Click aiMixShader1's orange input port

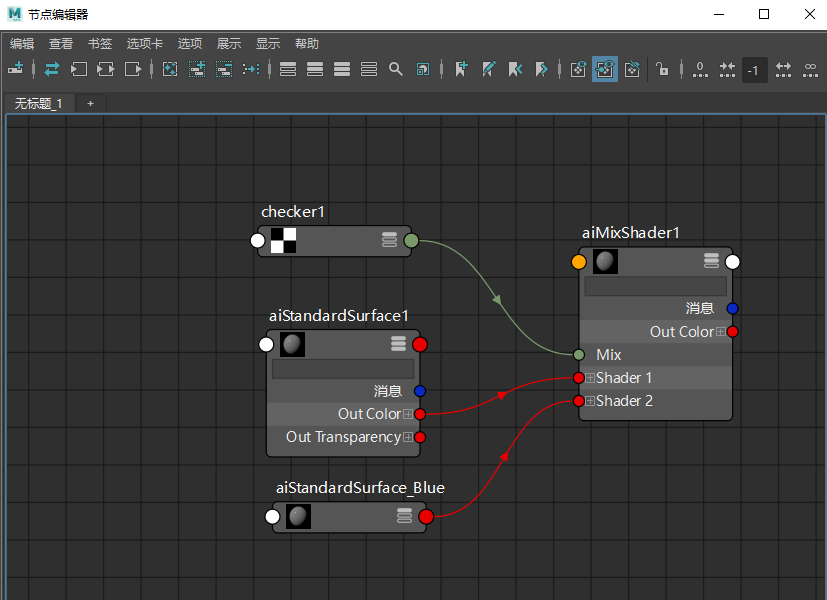[x=579, y=262]
